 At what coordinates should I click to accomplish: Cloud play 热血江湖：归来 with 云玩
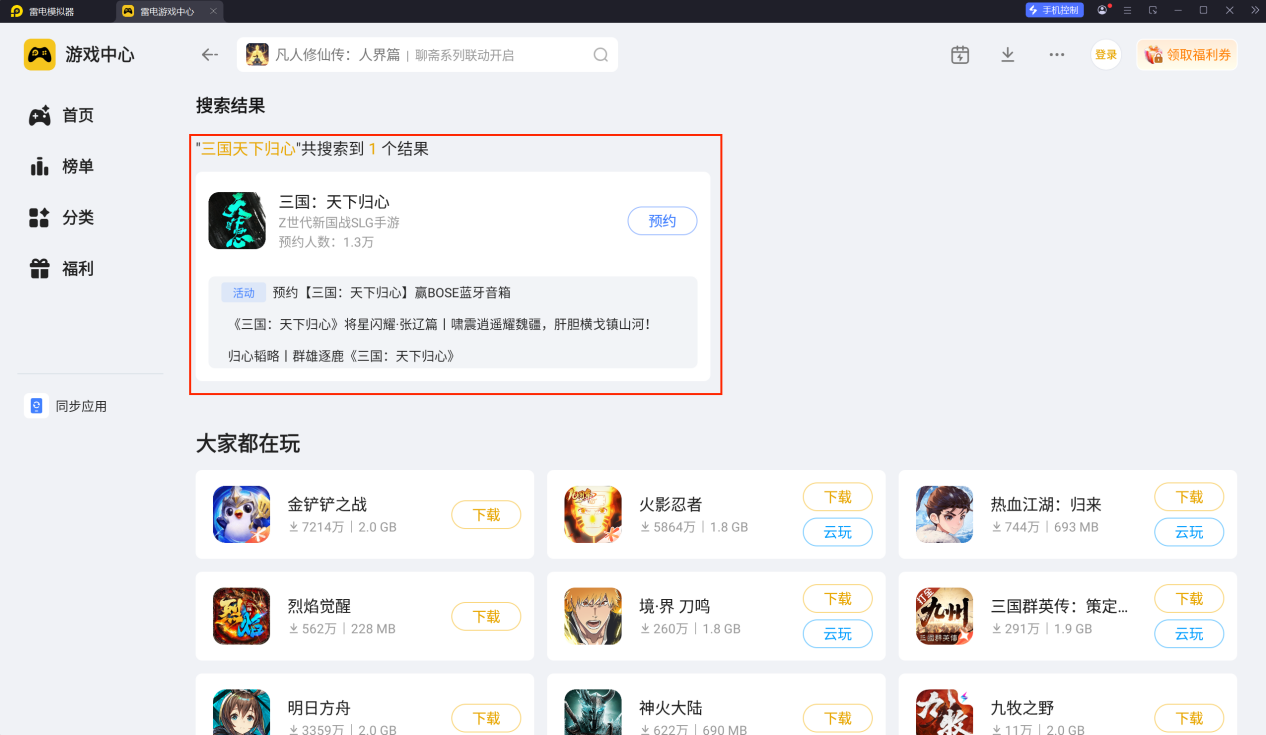(1189, 532)
